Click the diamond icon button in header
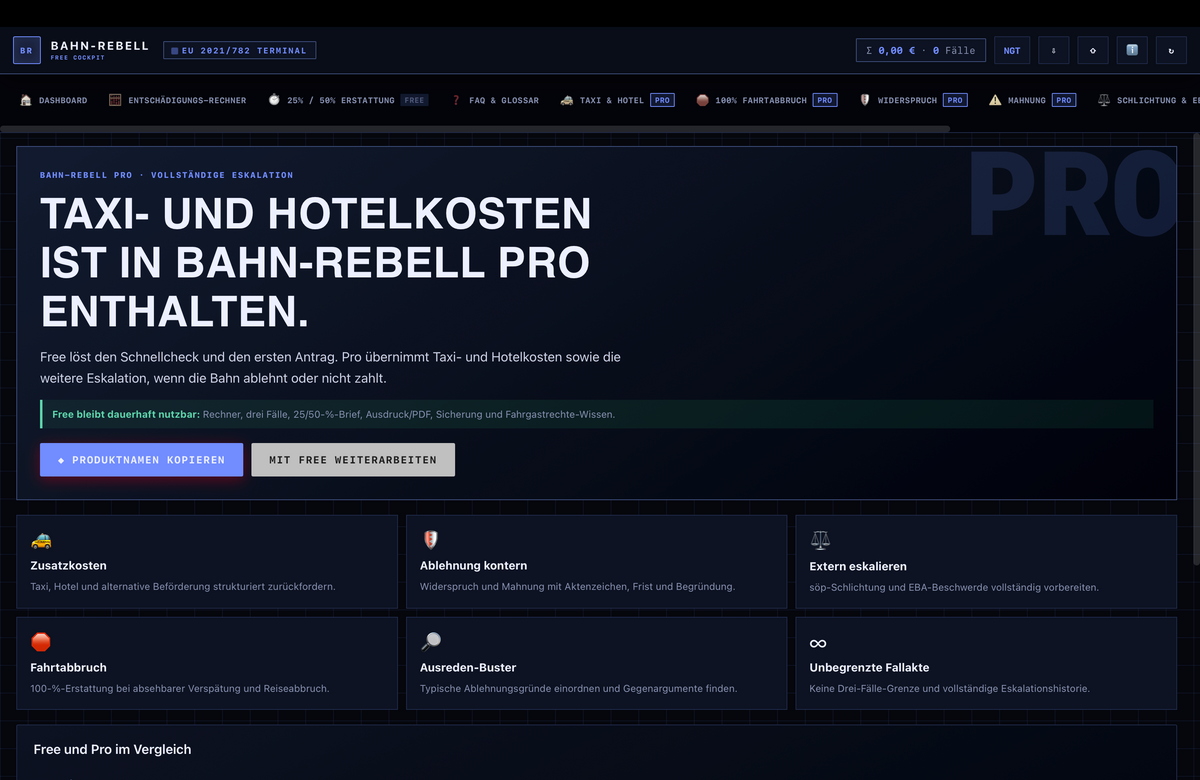The image size is (1200, 780). click(x=1093, y=50)
